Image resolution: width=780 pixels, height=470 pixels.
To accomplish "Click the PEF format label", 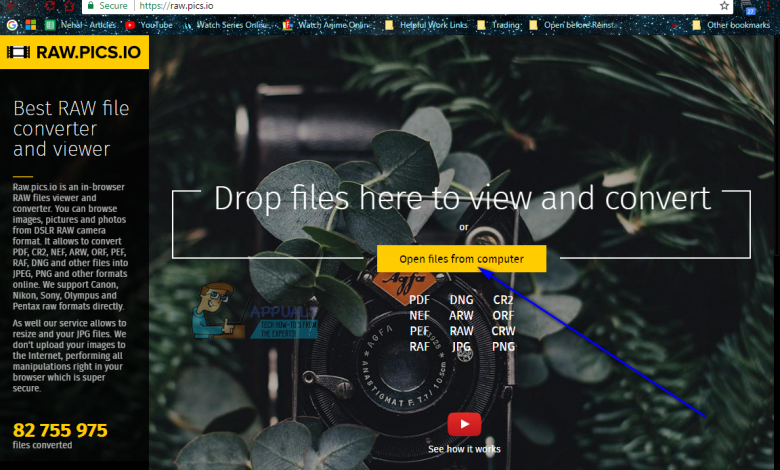I will [x=419, y=331].
